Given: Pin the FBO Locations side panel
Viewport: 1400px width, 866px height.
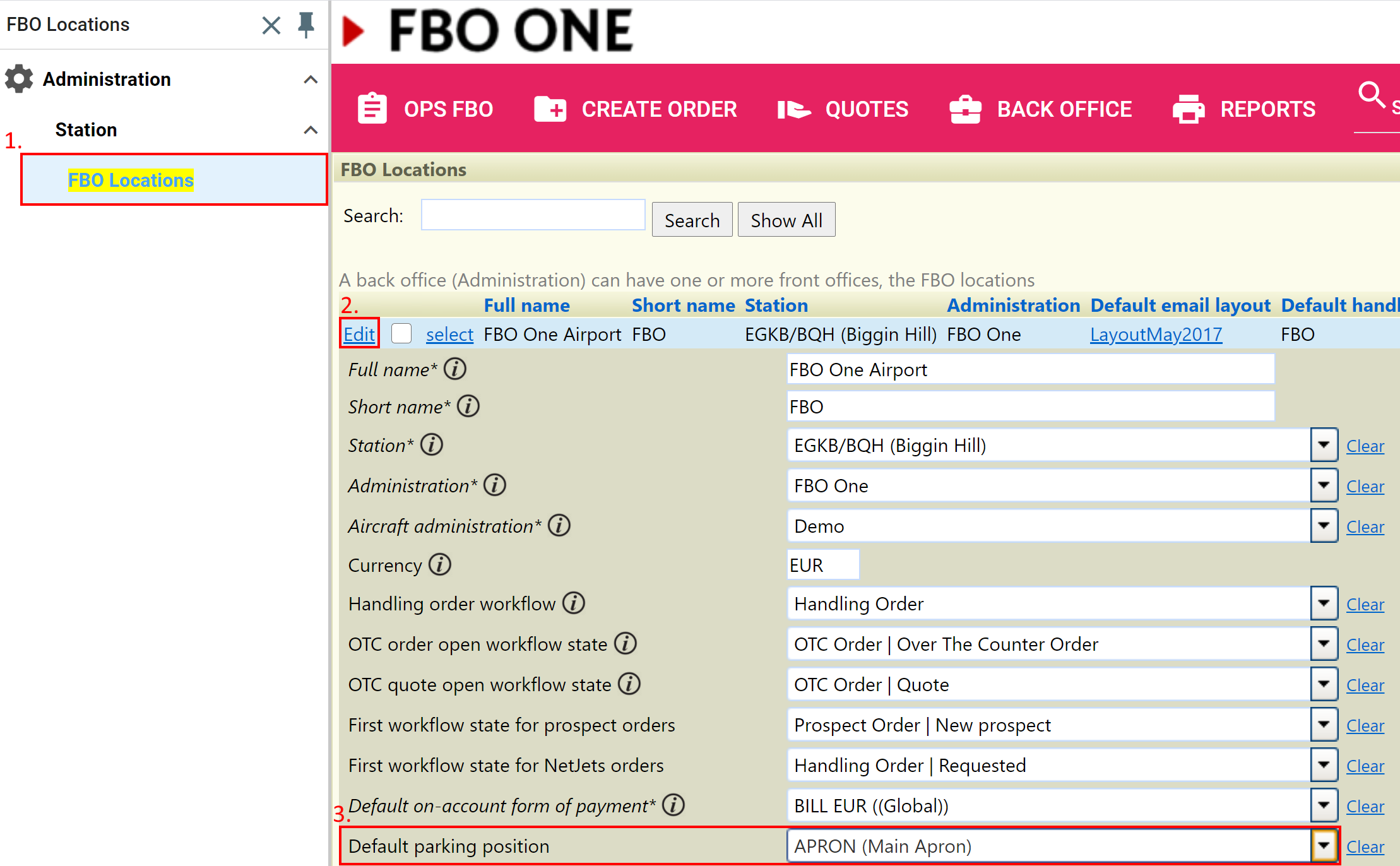Looking at the screenshot, I should (306, 25).
